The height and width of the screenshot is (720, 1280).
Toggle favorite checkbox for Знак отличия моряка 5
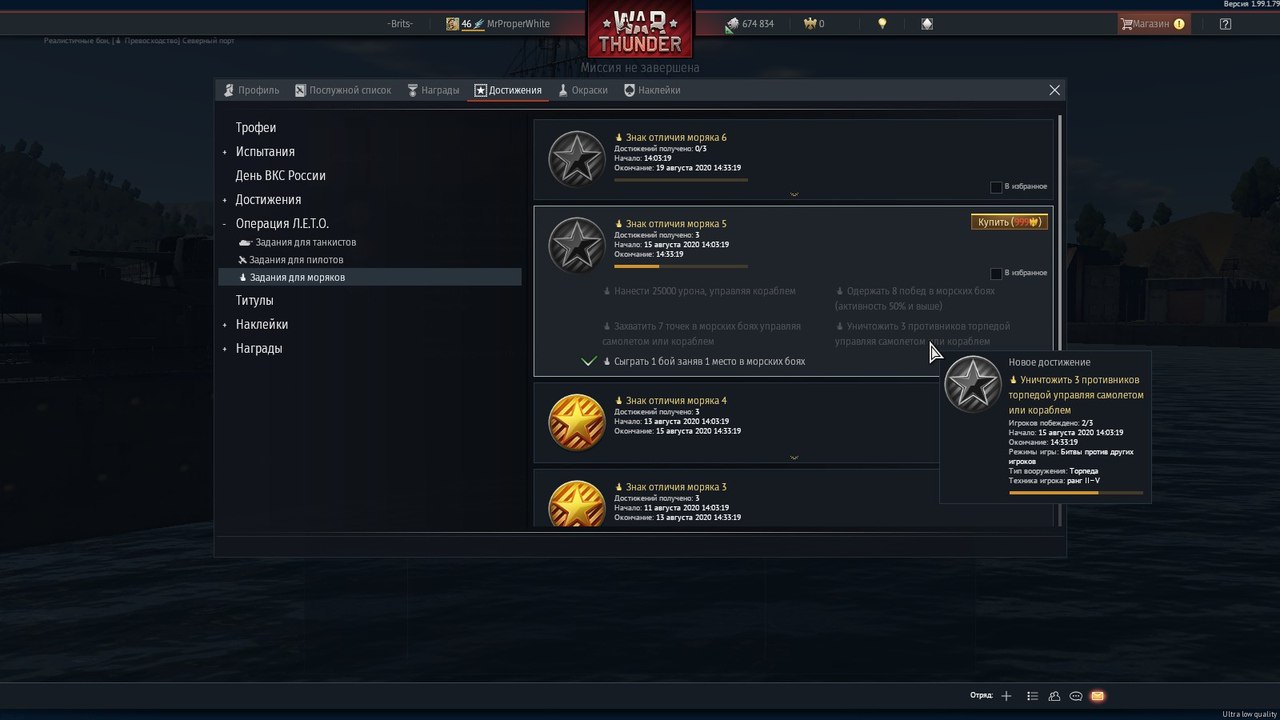click(996, 273)
